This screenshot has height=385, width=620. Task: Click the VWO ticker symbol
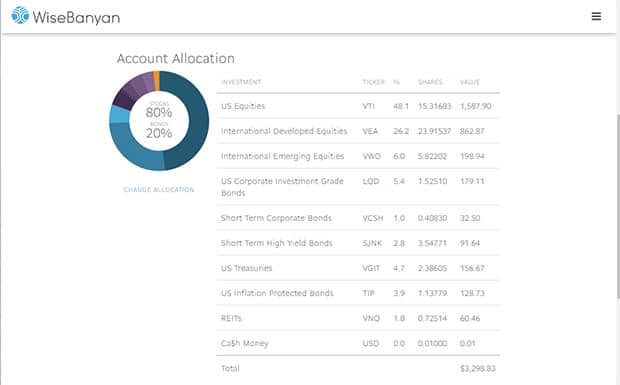click(371, 156)
